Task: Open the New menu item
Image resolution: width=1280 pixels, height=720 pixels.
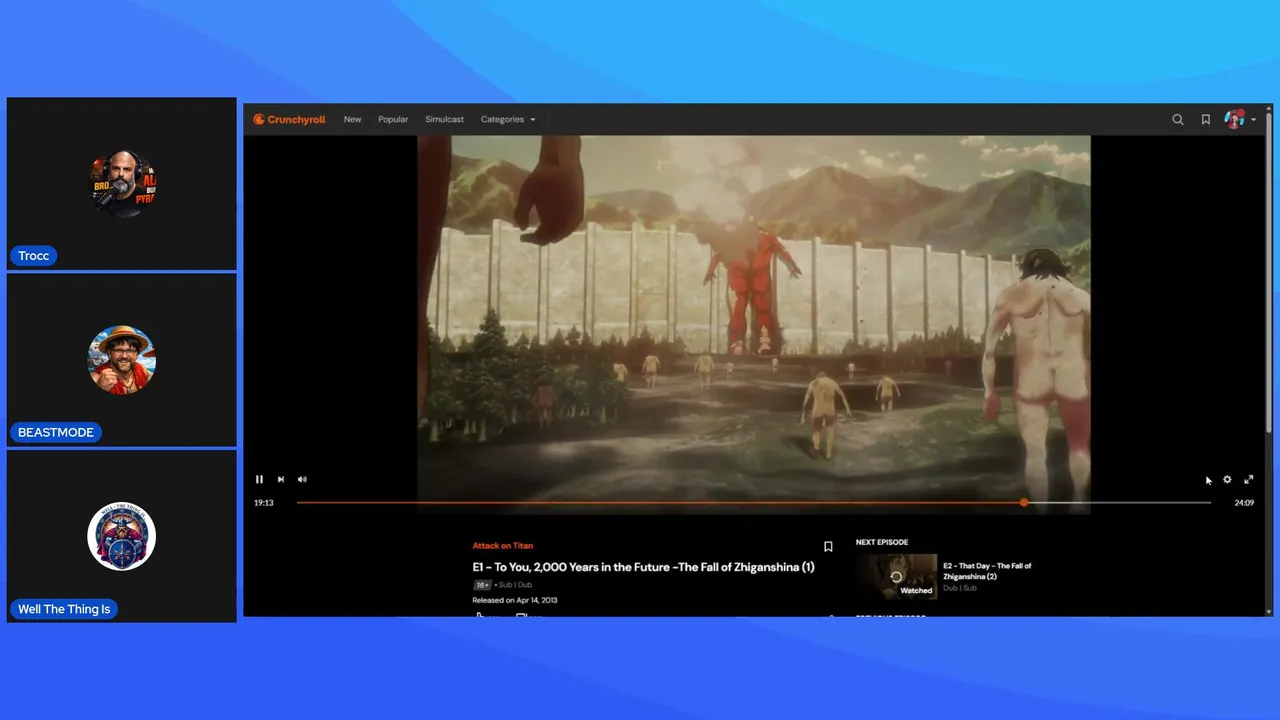Action: [352, 119]
